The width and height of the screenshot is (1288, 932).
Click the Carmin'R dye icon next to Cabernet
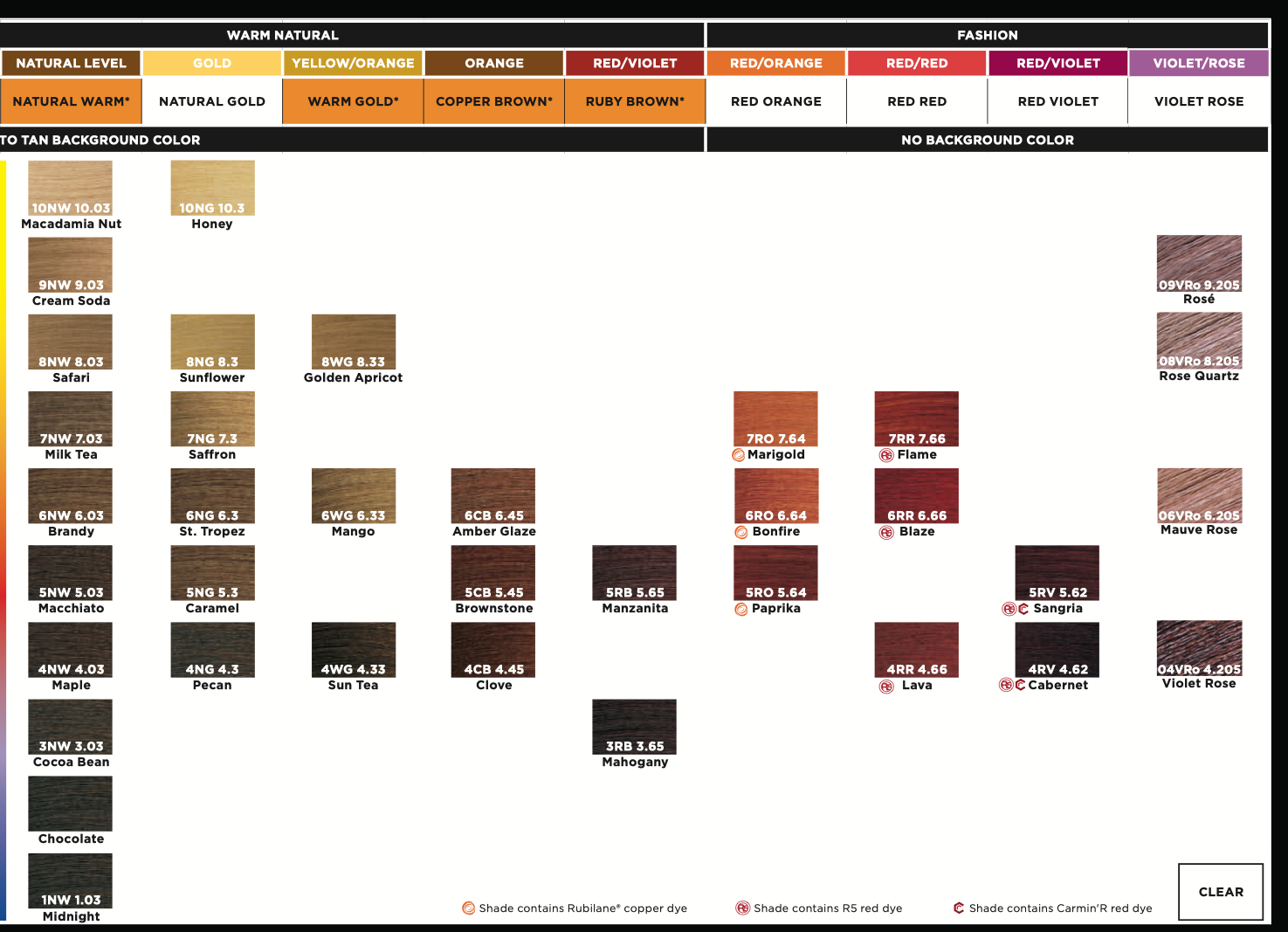(1020, 686)
